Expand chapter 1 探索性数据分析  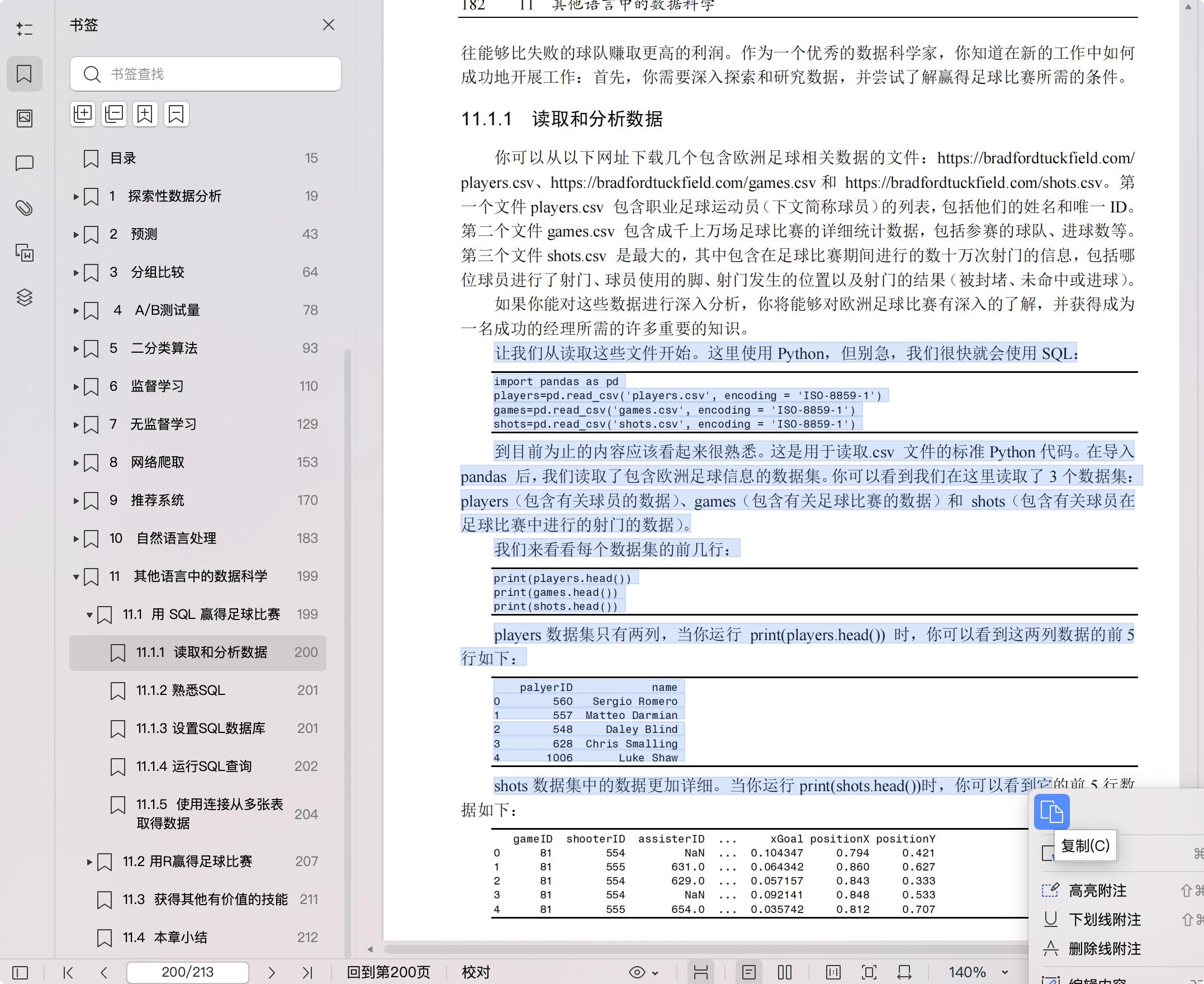coord(76,197)
